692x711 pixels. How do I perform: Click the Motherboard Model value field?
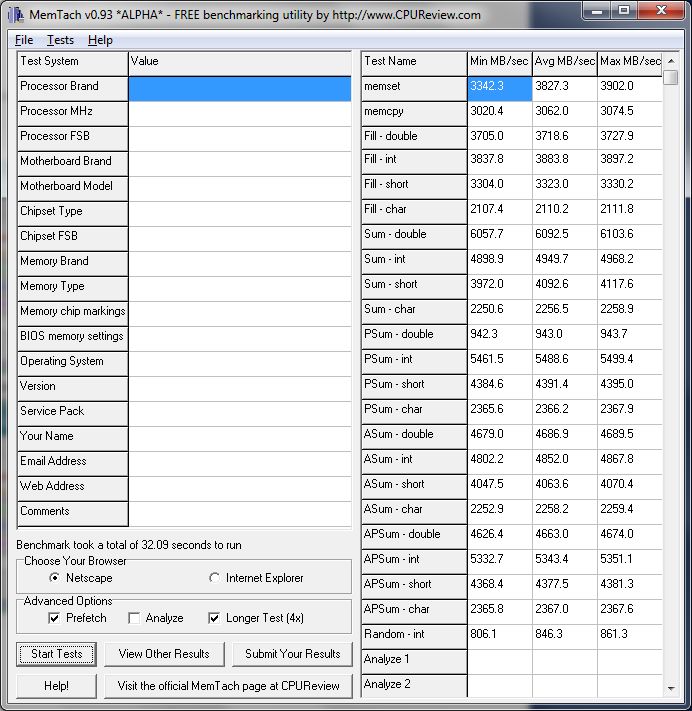(x=240, y=189)
